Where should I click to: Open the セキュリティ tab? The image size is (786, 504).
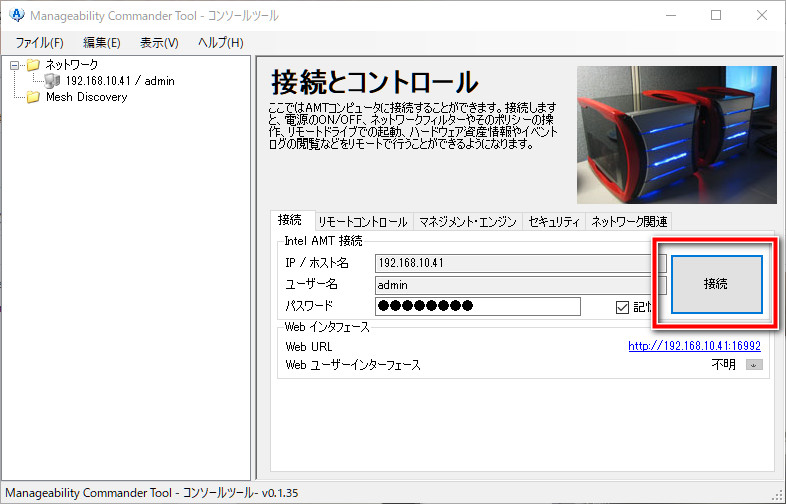[x=554, y=222]
